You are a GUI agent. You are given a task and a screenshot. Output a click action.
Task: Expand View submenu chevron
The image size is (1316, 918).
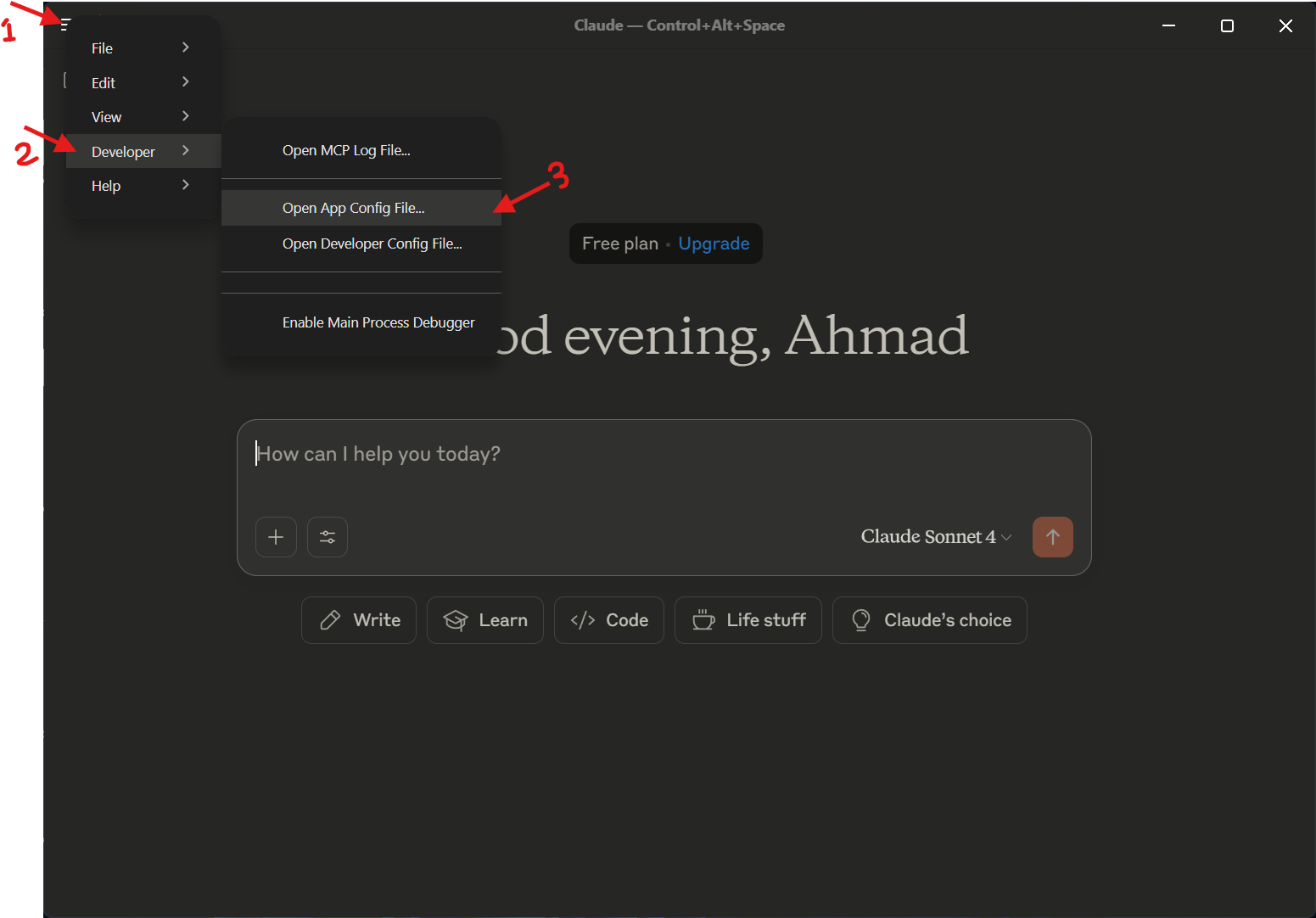[x=186, y=116]
